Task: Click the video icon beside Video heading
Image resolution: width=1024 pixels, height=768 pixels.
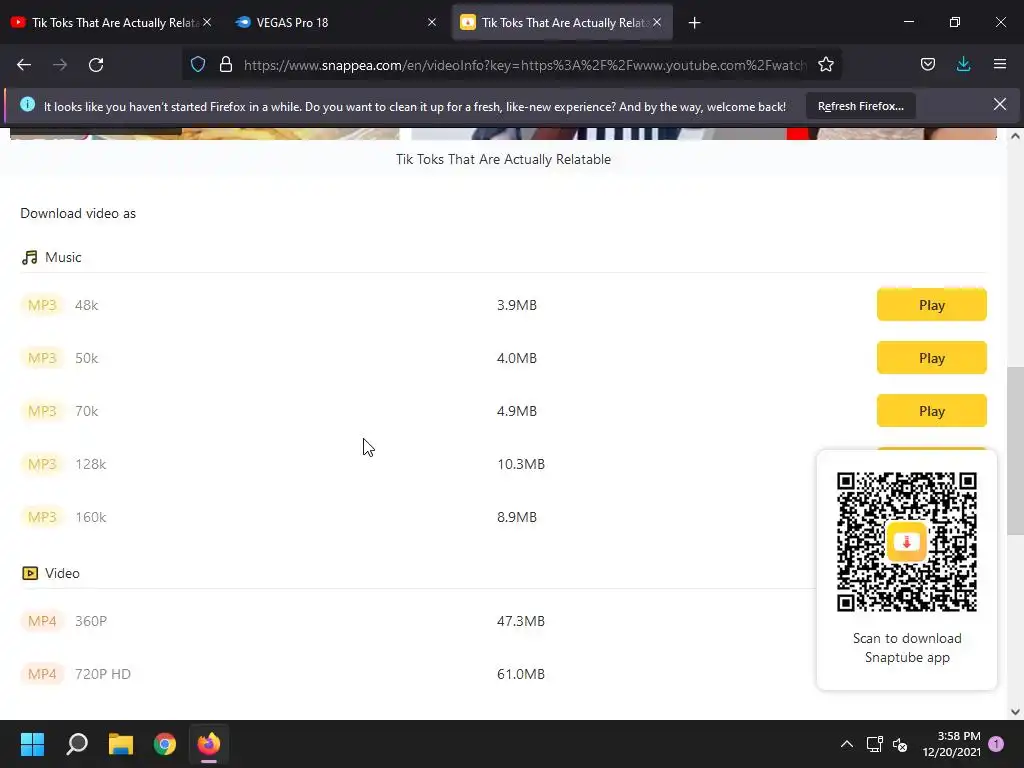Action: [x=30, y=573]
